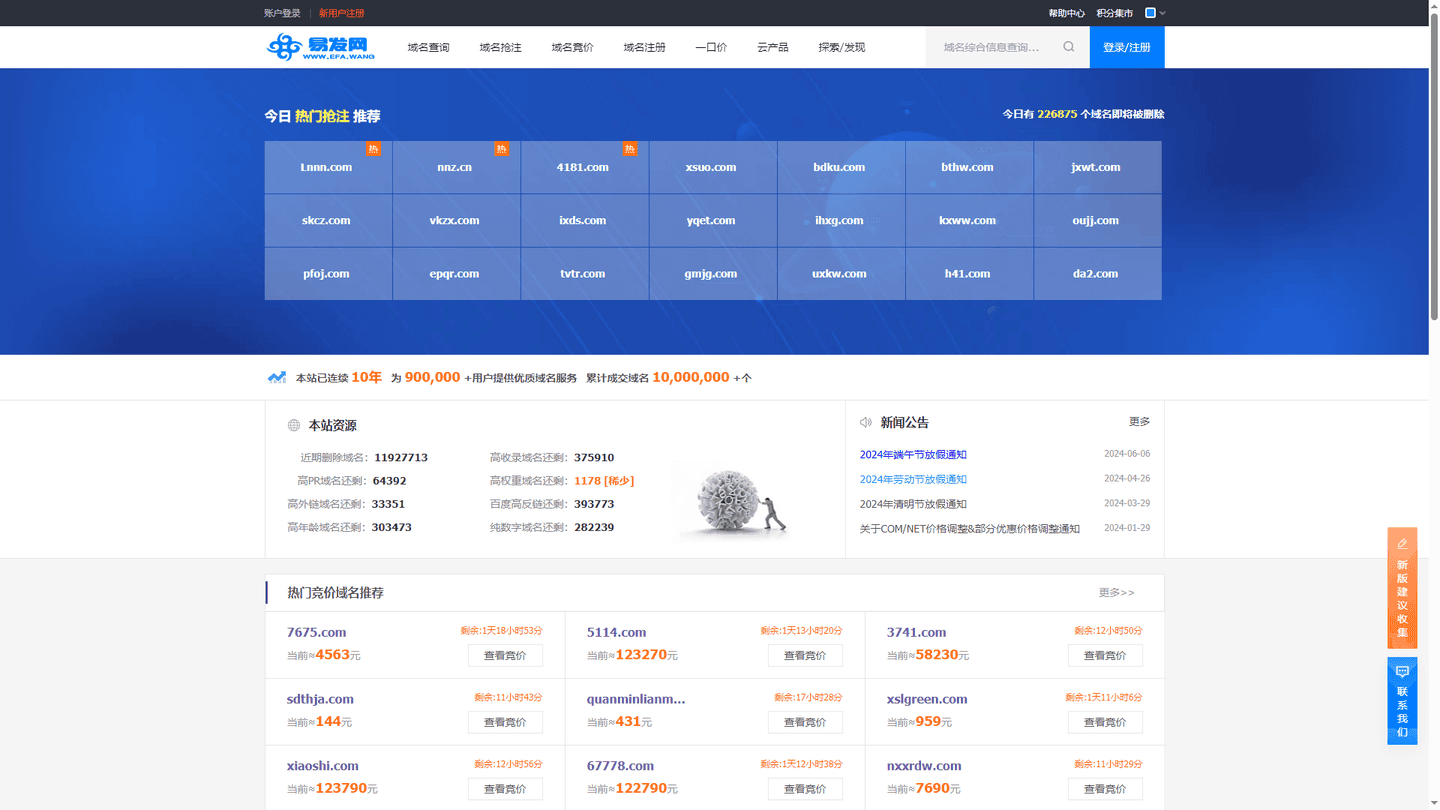The width and height of the screenshot is (1440, 810).
Task: Click 更多 in the news panel
Action: 1139,422
